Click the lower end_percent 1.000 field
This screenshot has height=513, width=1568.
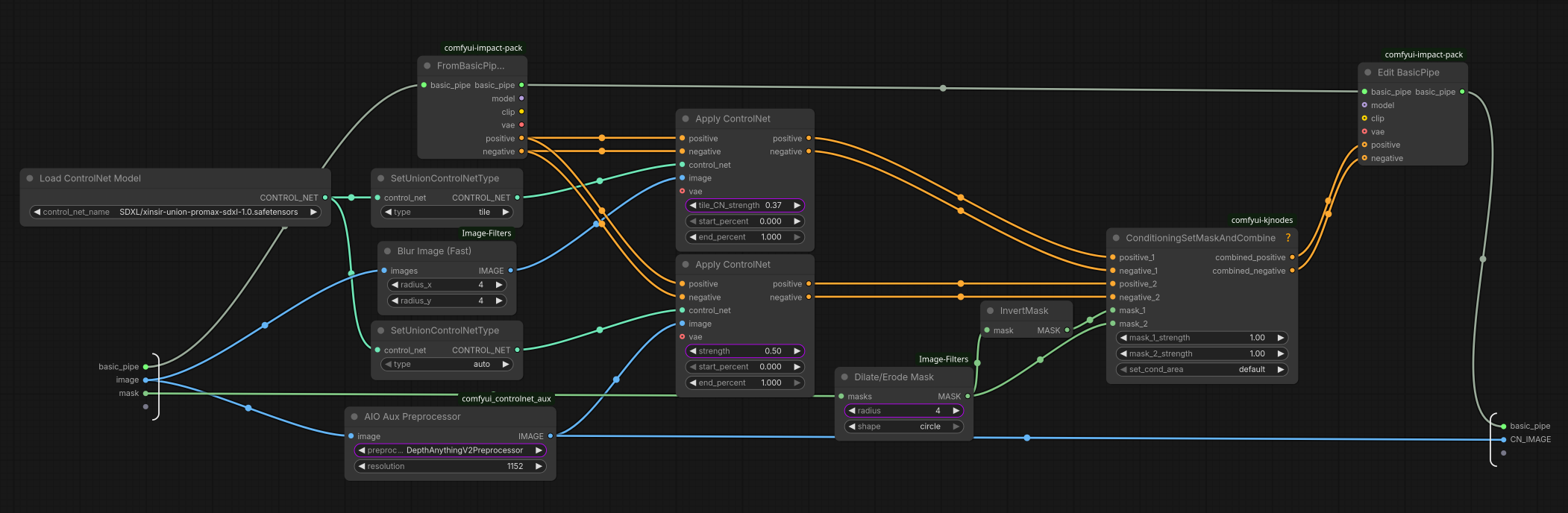(x=744, y=383)
